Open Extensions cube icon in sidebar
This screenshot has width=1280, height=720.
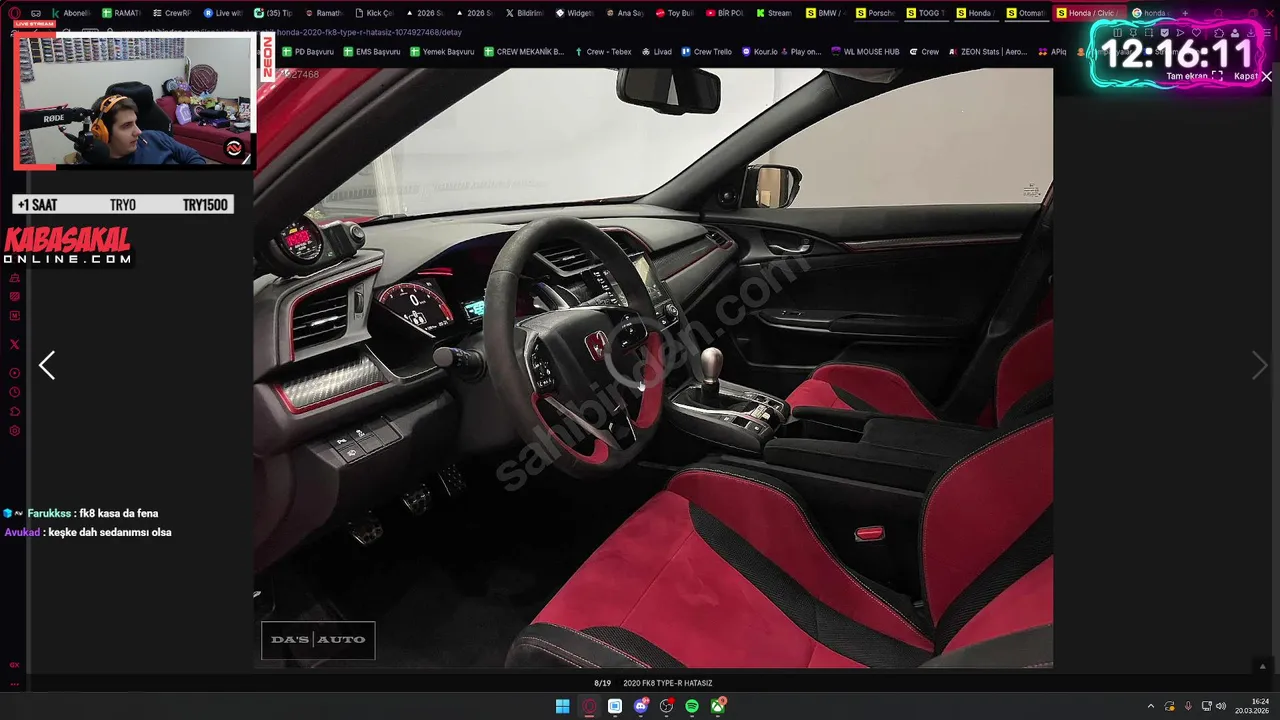[14, 411]
